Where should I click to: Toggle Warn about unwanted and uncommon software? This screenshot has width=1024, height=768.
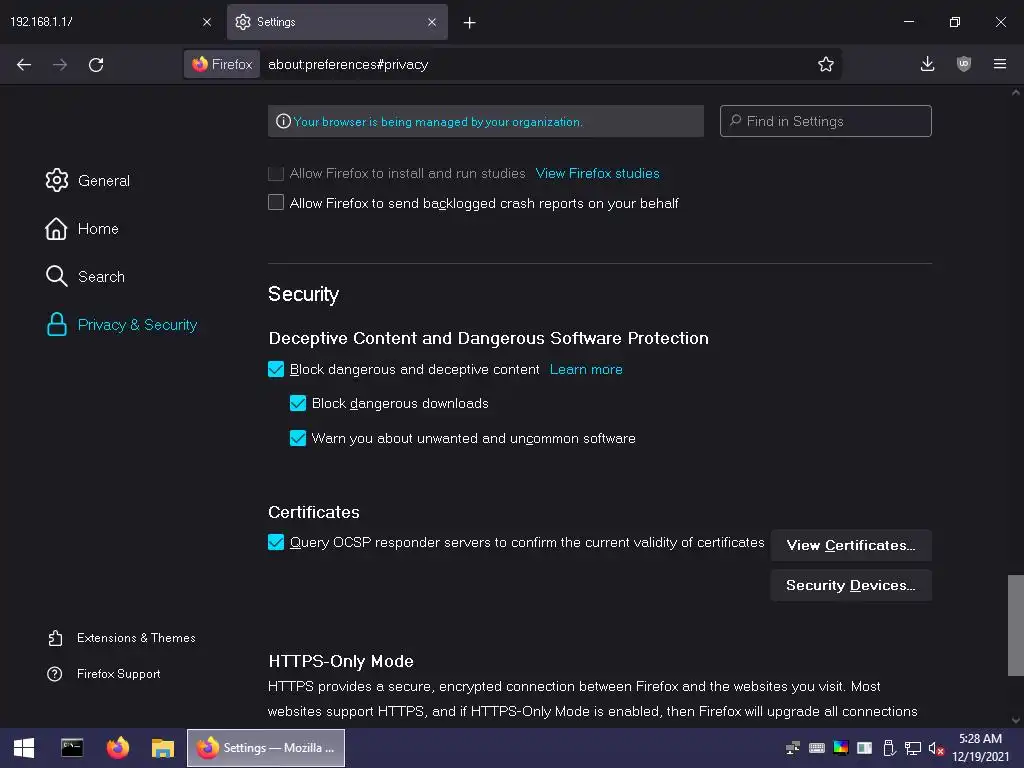[x=298, y=438]
